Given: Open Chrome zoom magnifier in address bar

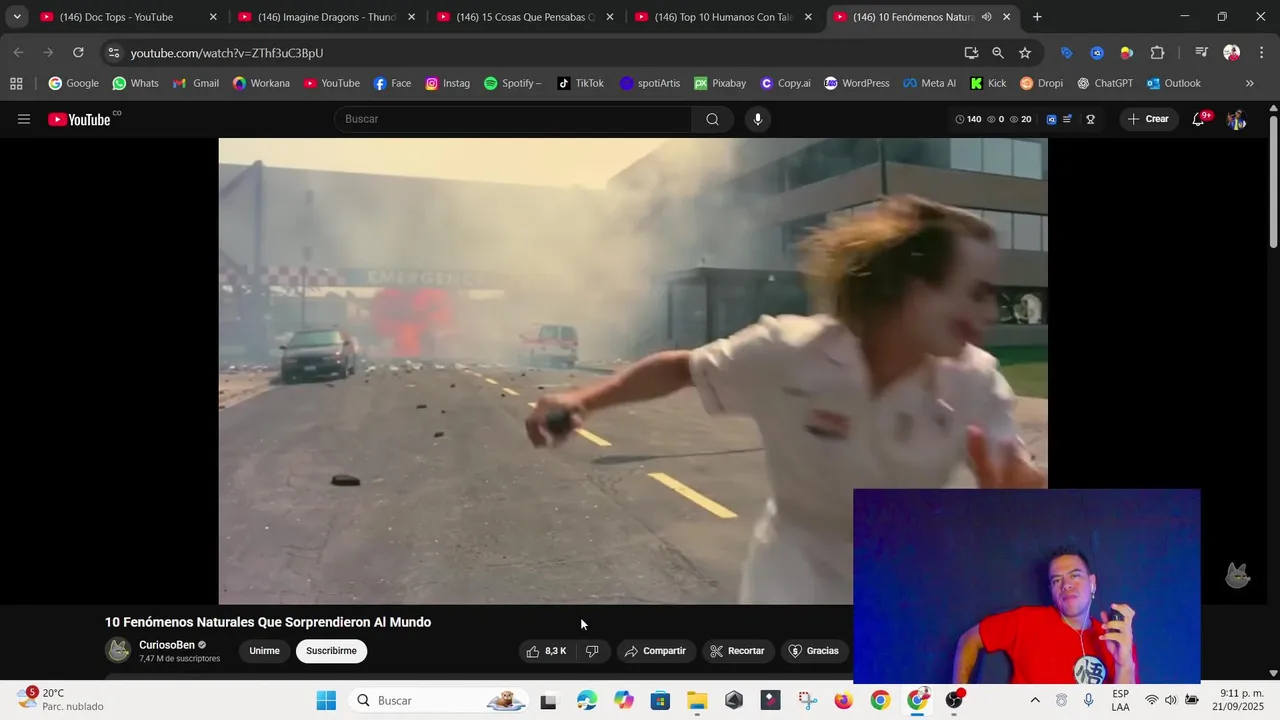Looking at the screenshot, I should 998,52.
